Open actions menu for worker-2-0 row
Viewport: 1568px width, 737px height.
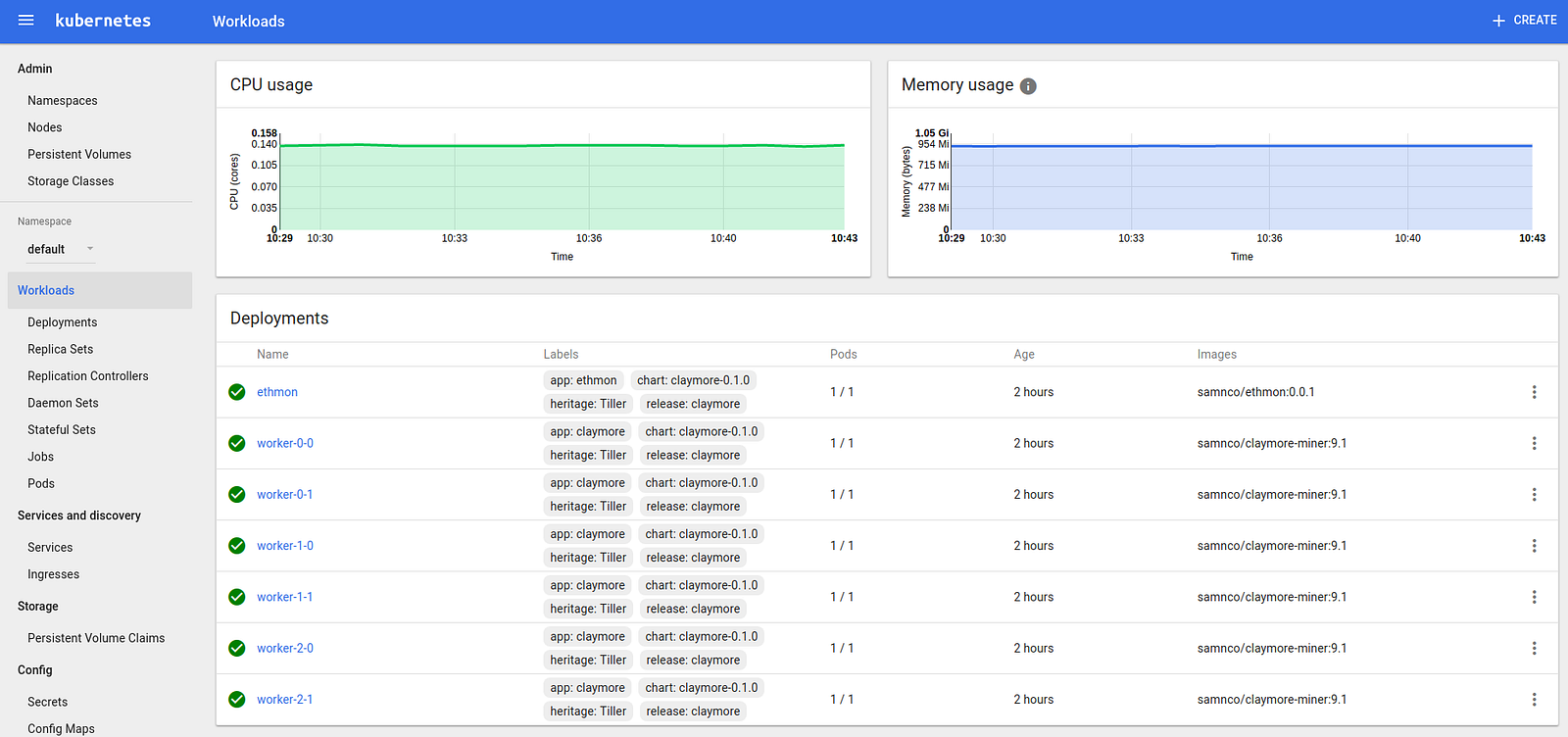click(x=1534, y=648)
